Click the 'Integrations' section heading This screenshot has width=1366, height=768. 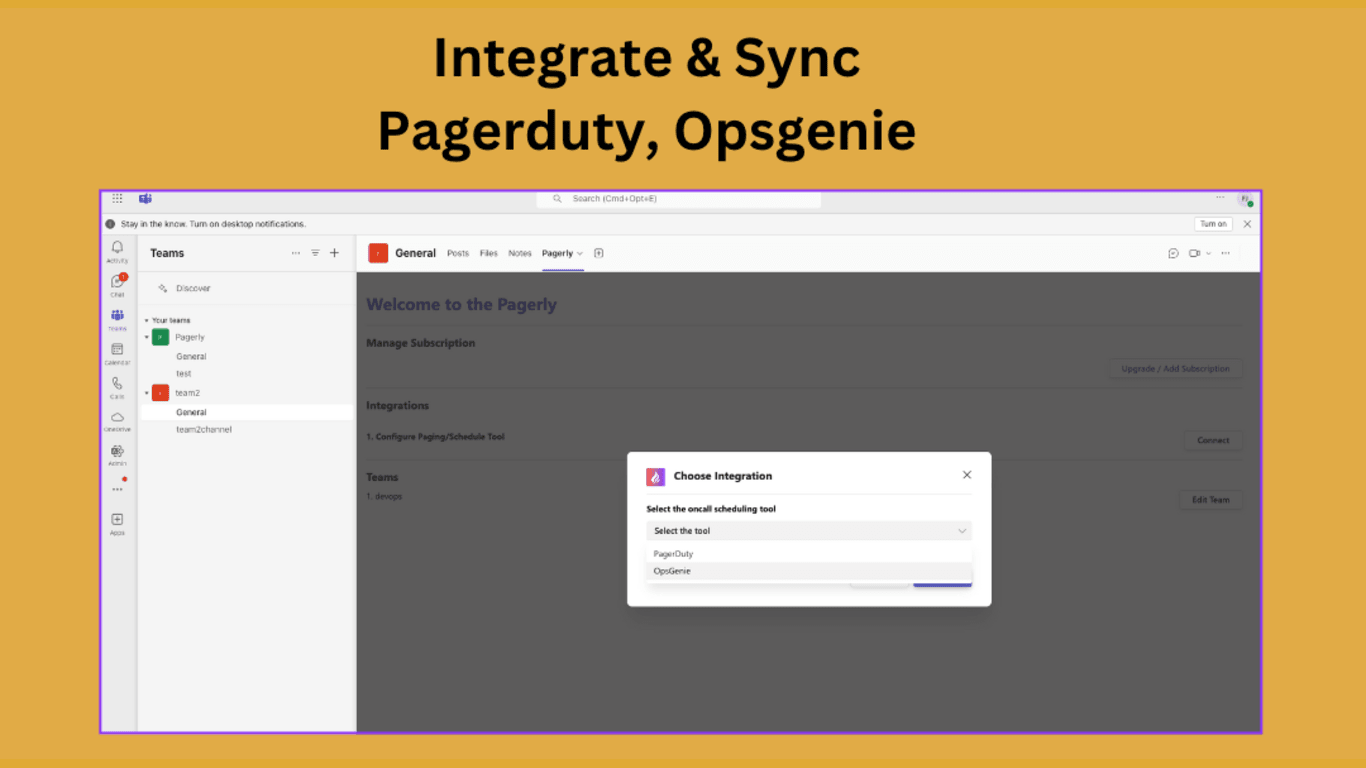pyautogui.click(x=398, y=406)
